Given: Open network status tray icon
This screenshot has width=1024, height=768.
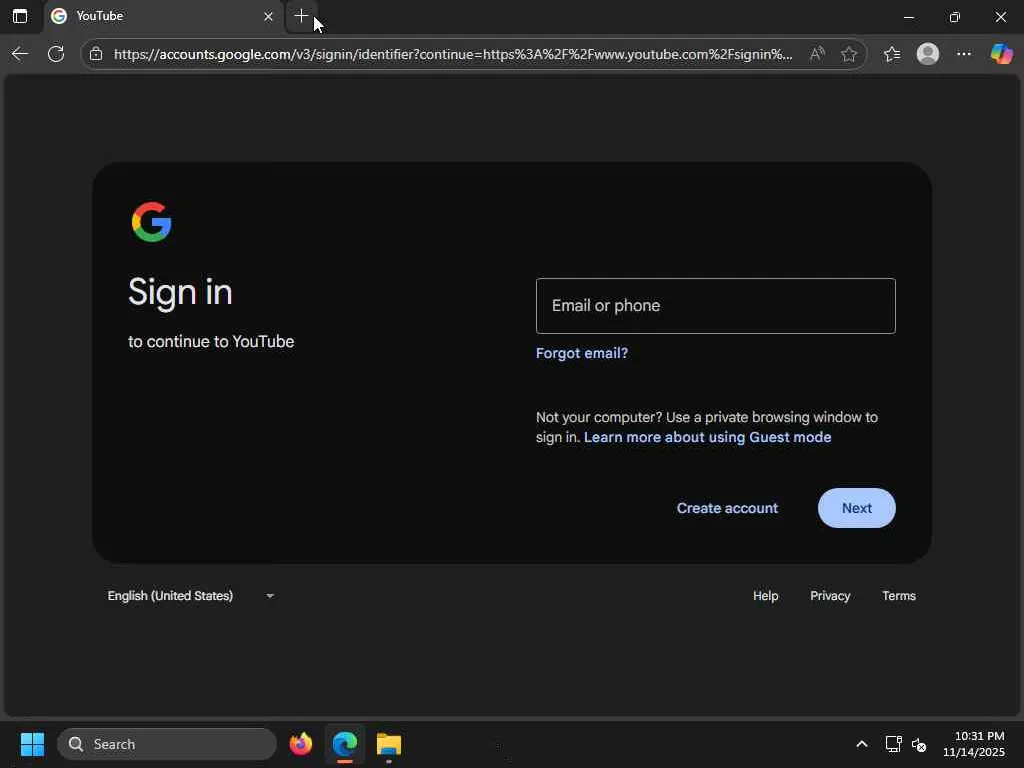Looking at the screenshot, I should (x=893, y=744).
